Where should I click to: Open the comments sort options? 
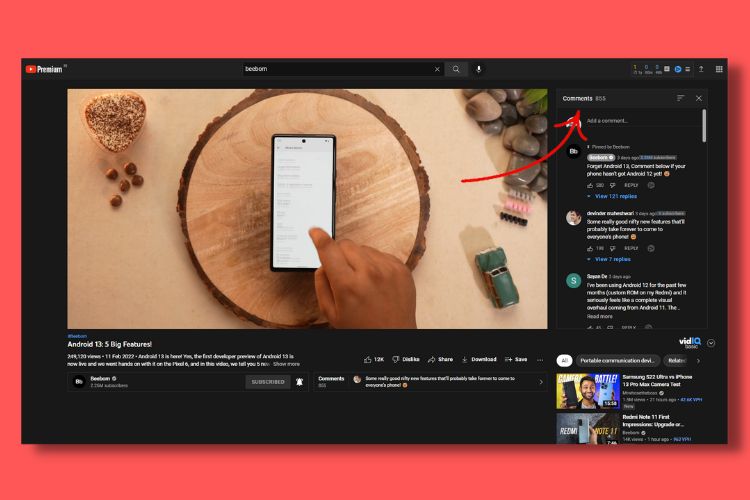(x=681, y=98)
